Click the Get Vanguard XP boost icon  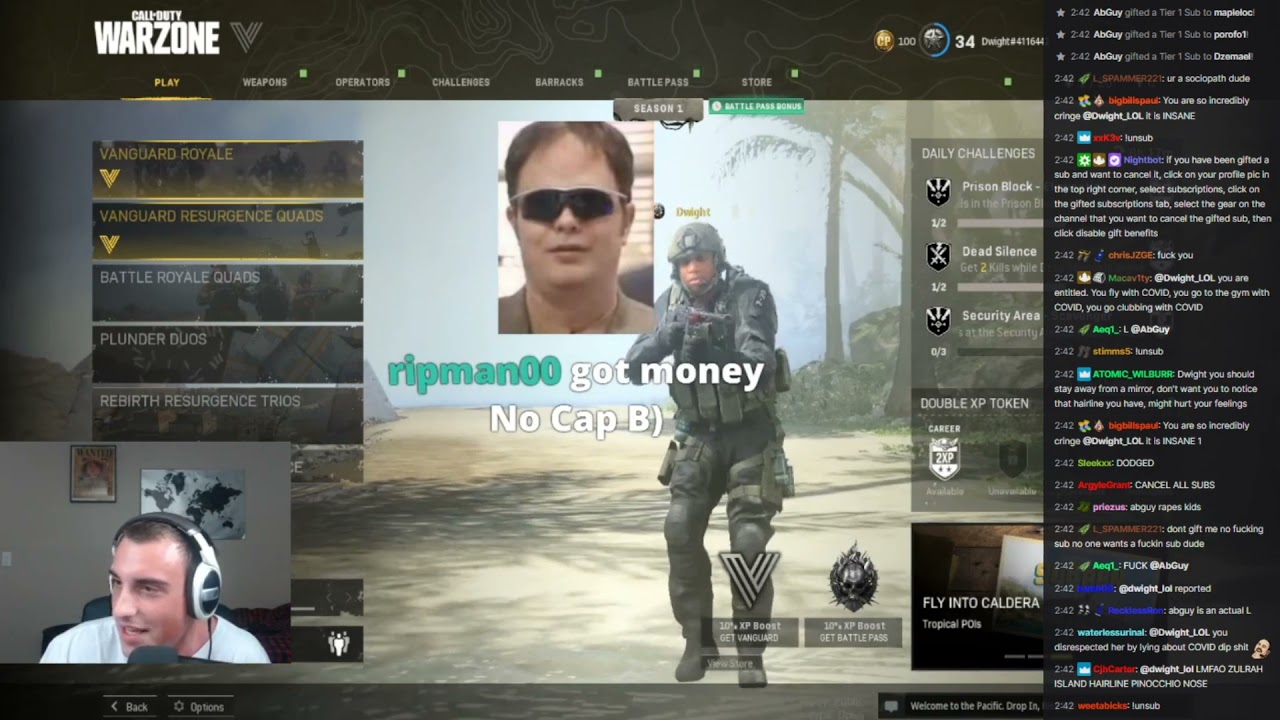pyautogui.click(x=749, y=580)
